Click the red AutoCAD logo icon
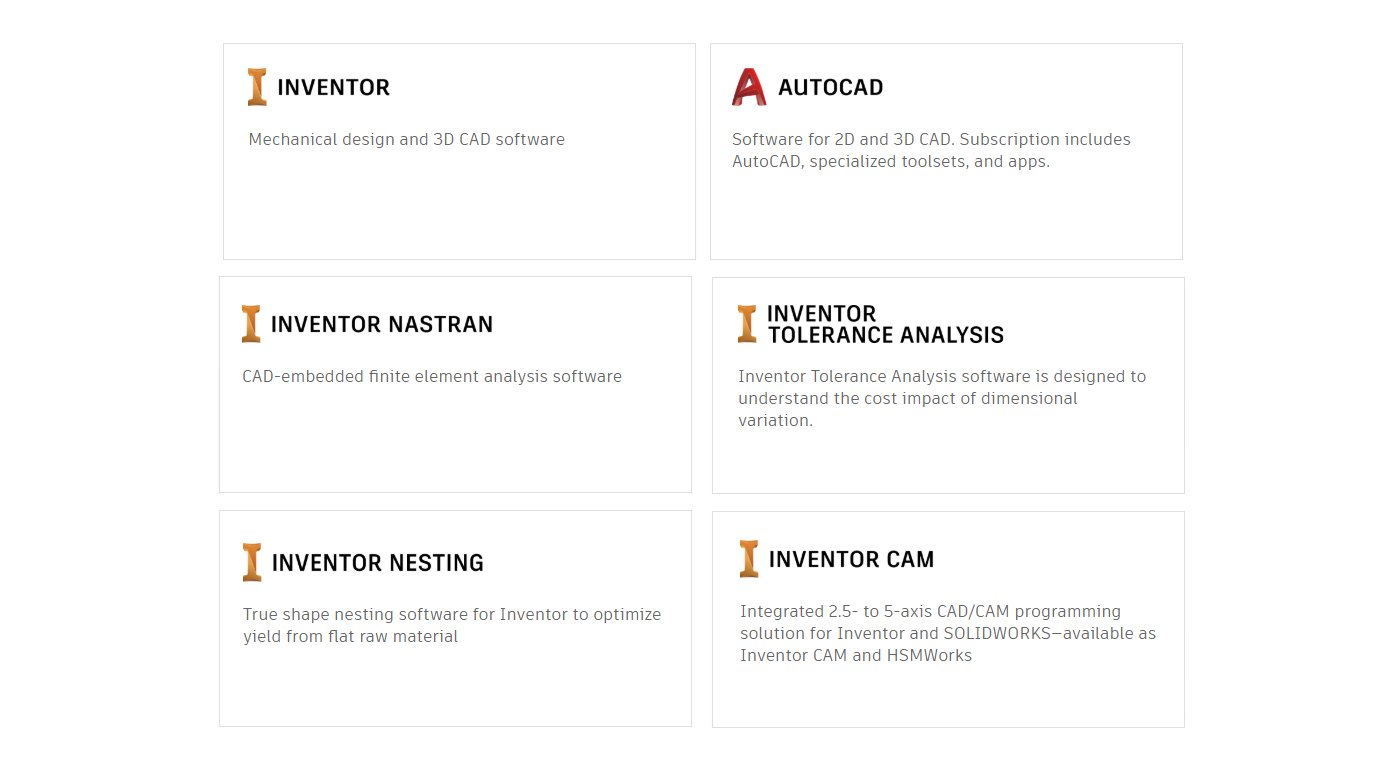Screen dimensions: 1383x771 (x=748, y=87)
